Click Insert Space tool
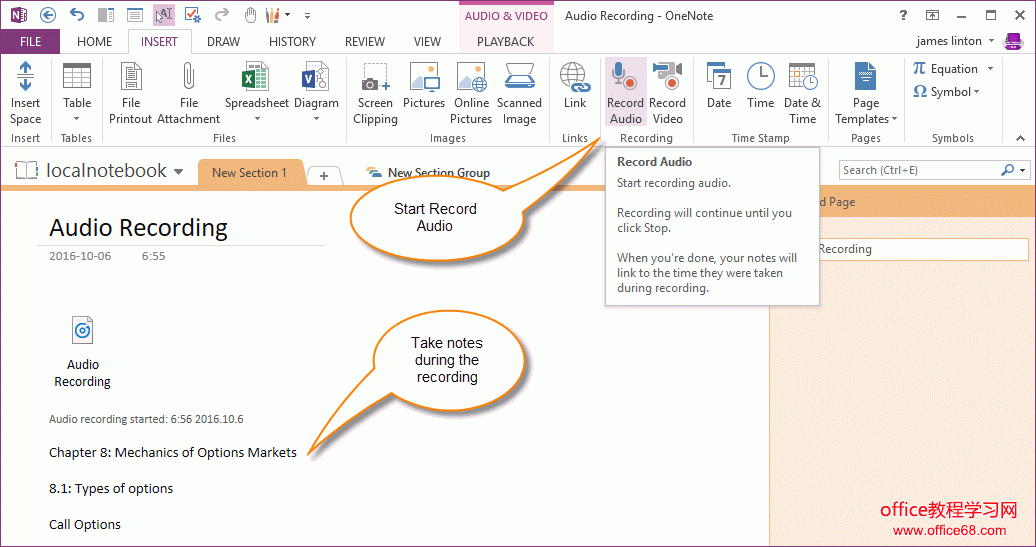 (x=25, y=93)
